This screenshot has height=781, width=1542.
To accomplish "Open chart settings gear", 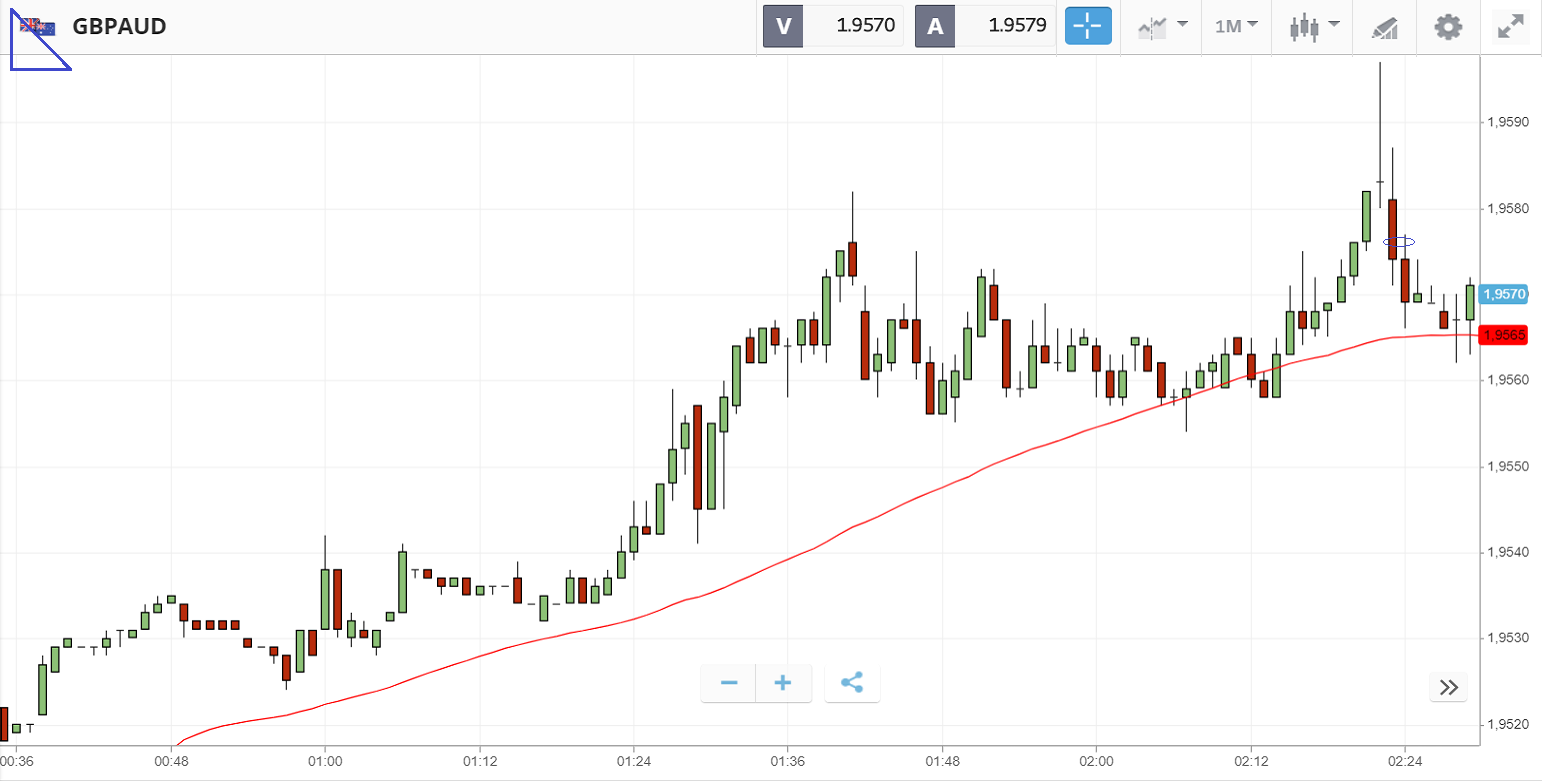I will click(1447, 26).
